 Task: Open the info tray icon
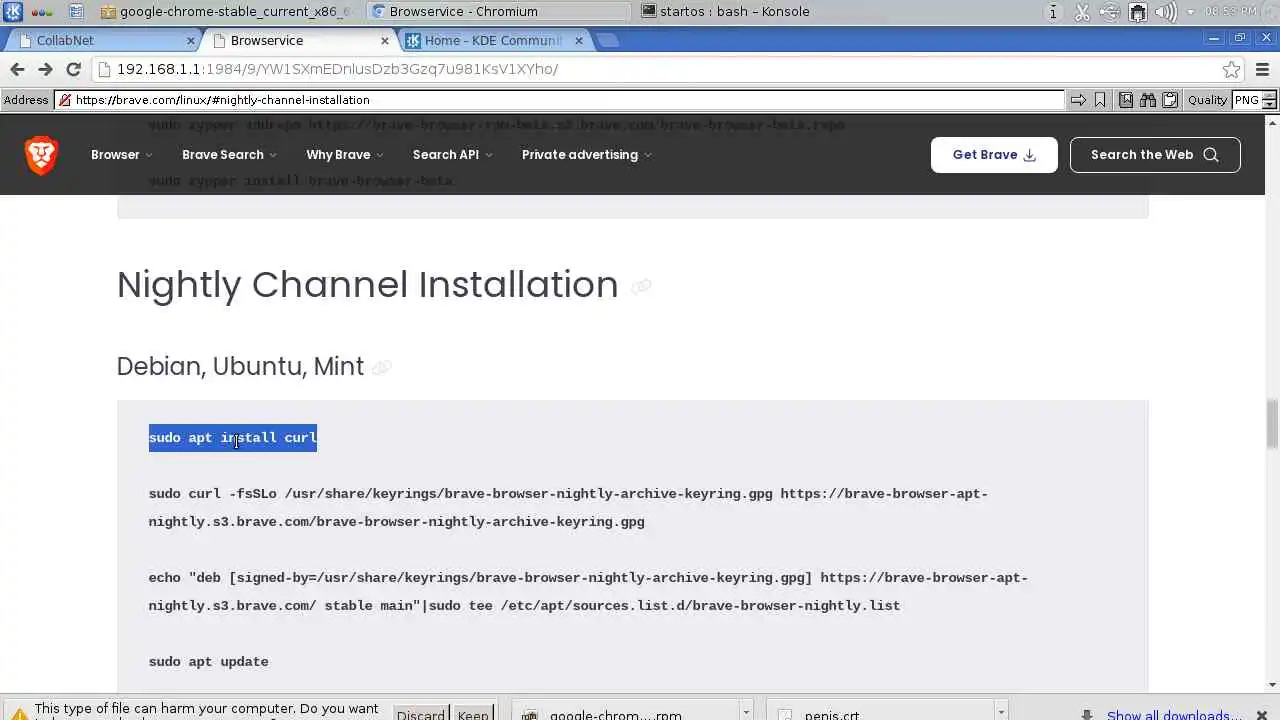1053,12
